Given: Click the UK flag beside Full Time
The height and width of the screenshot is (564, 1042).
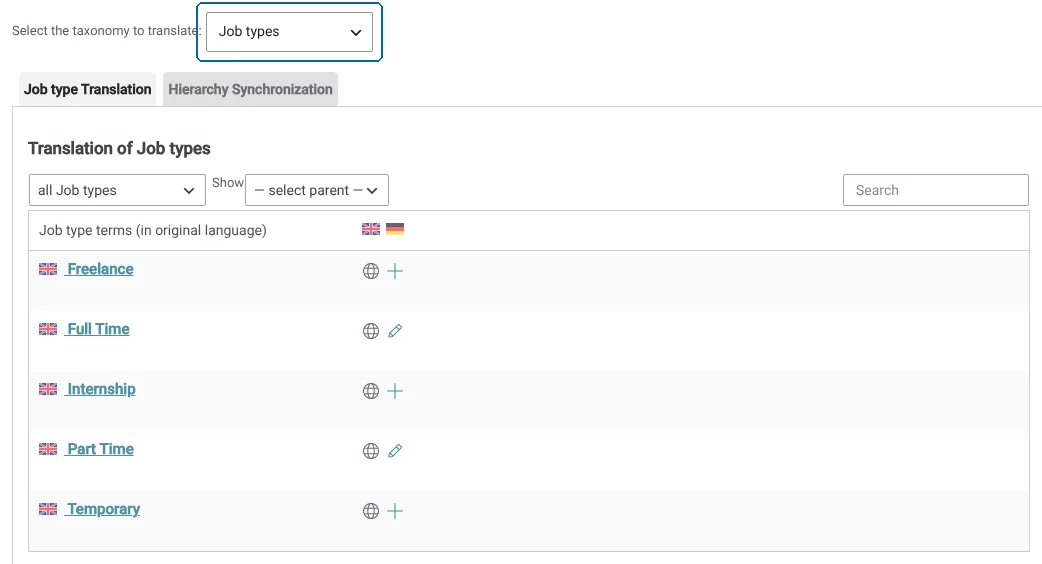Looking at the screenshot, I should (x=48, y=329).
